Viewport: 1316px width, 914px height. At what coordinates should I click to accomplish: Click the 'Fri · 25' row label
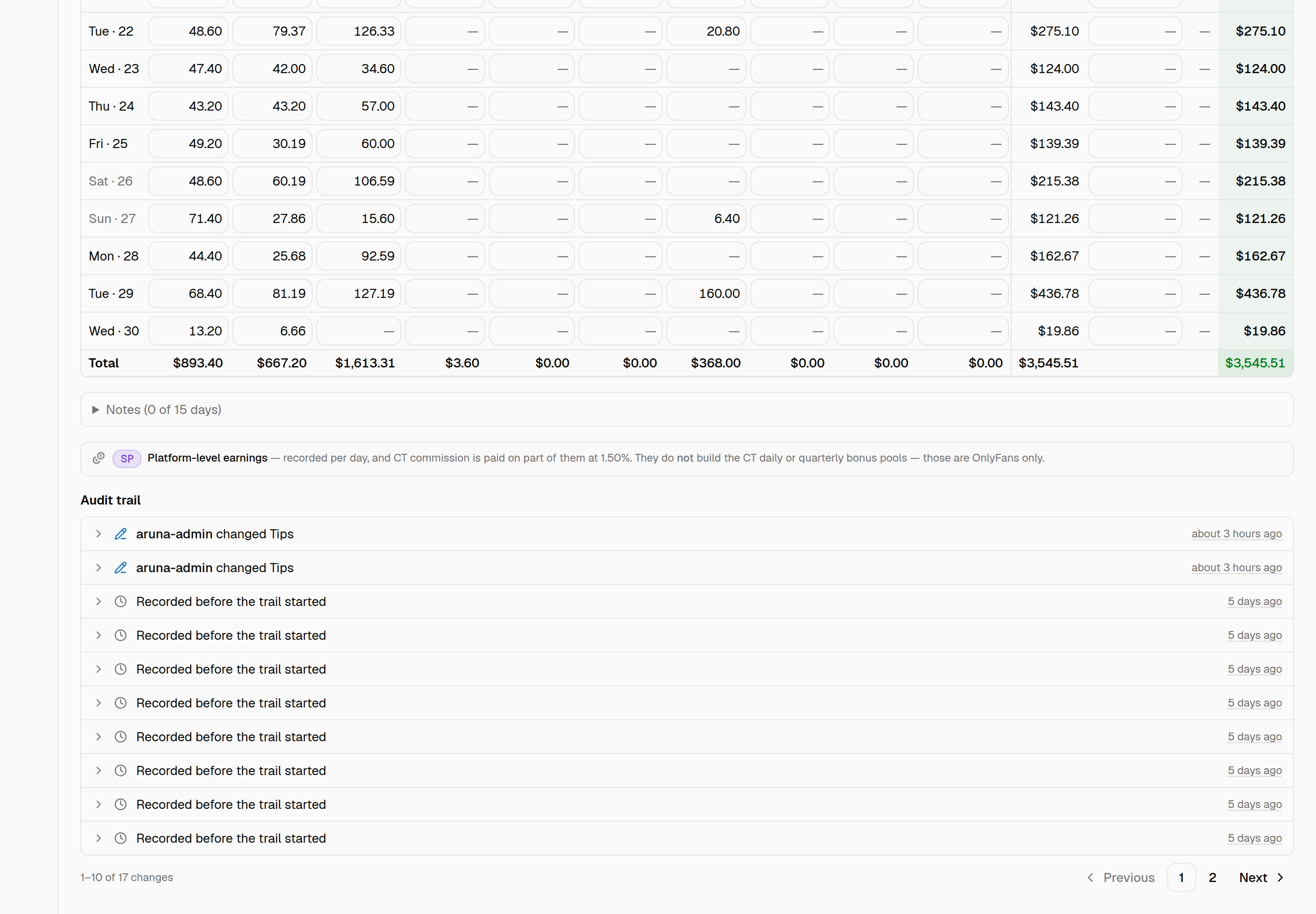point(108,143)
